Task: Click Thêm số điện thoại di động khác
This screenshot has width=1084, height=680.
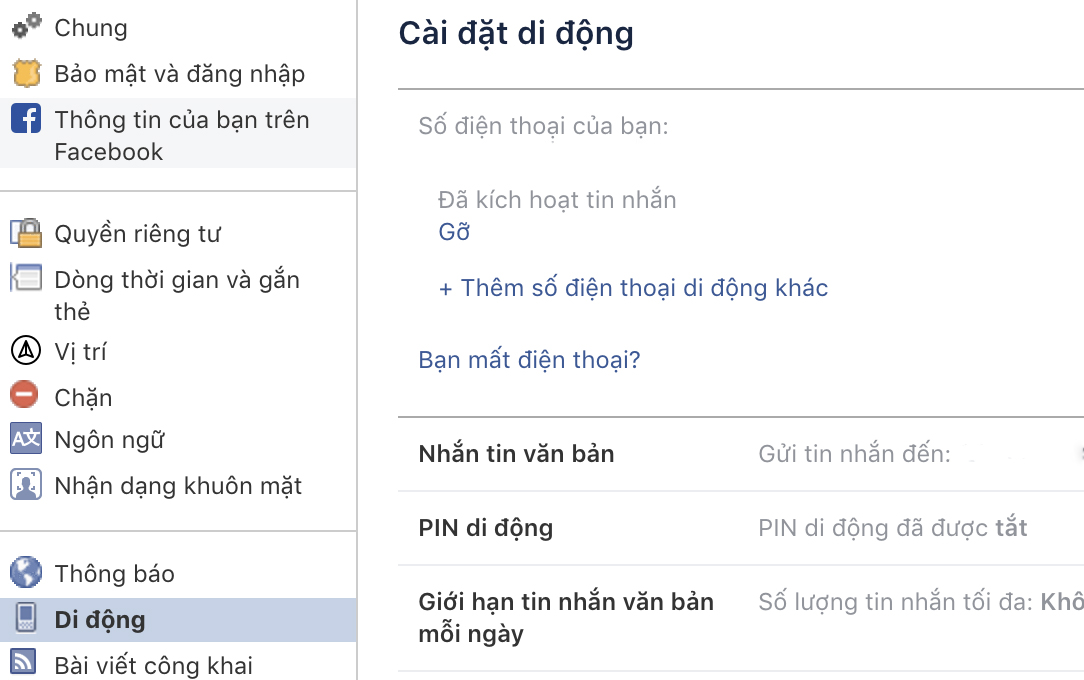Action: click(634, 288)
